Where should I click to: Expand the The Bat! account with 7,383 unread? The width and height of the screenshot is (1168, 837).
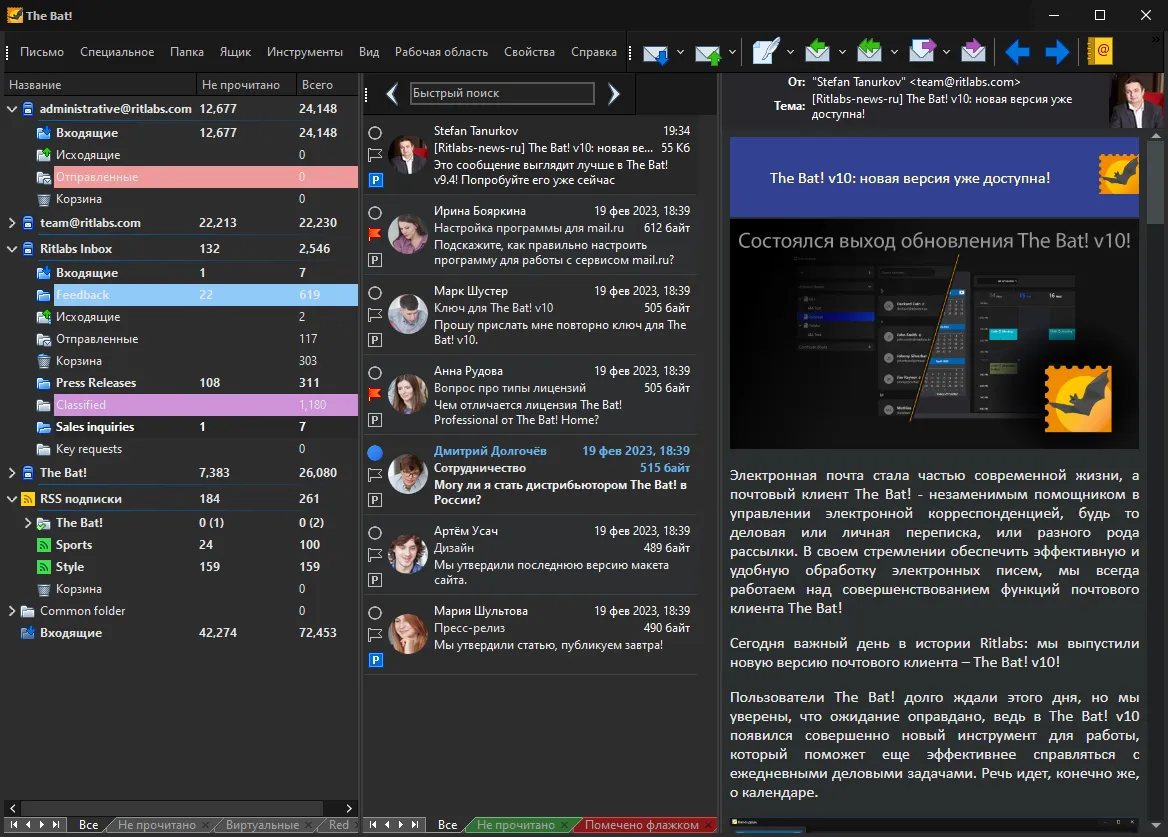(12, 473)
